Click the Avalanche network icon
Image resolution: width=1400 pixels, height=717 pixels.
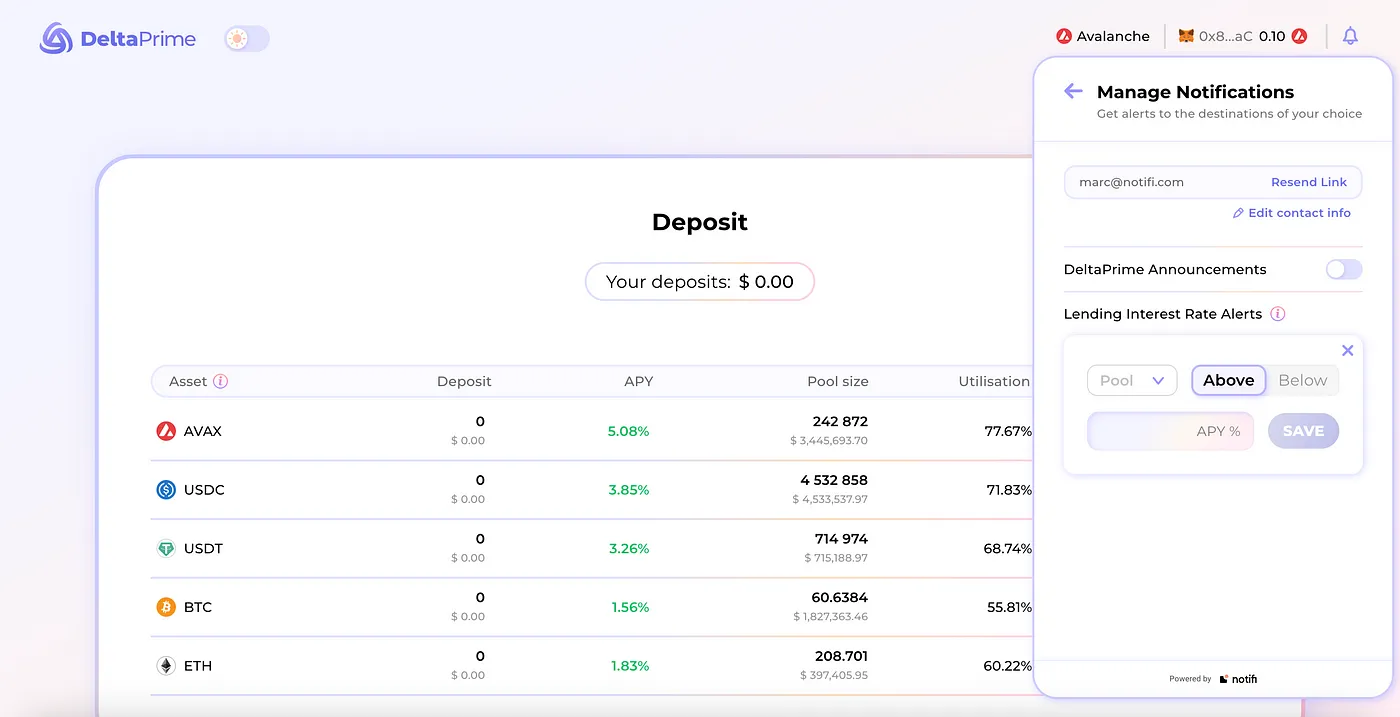1064,36
